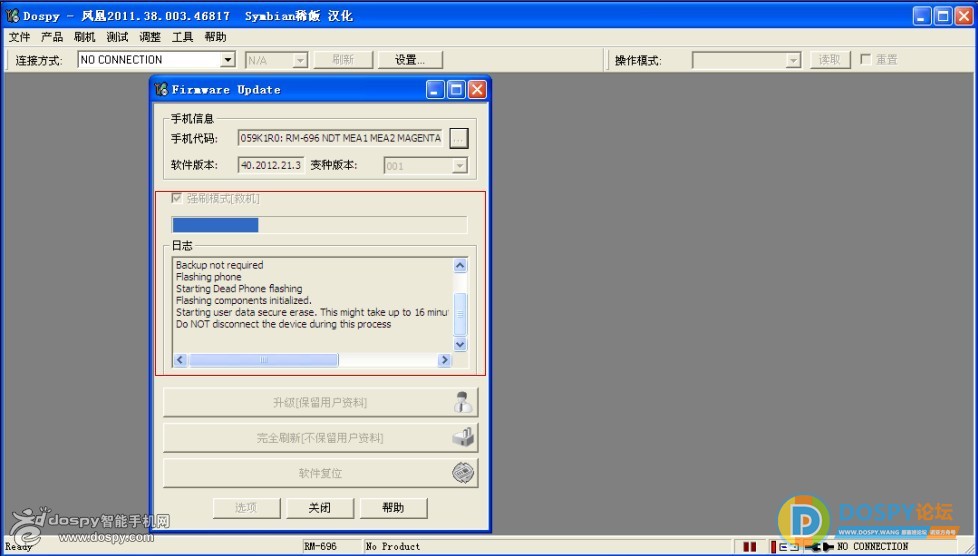Click the flashing progress bar
Viewport: 978px width, 556px height.
(x=319, y=225)
